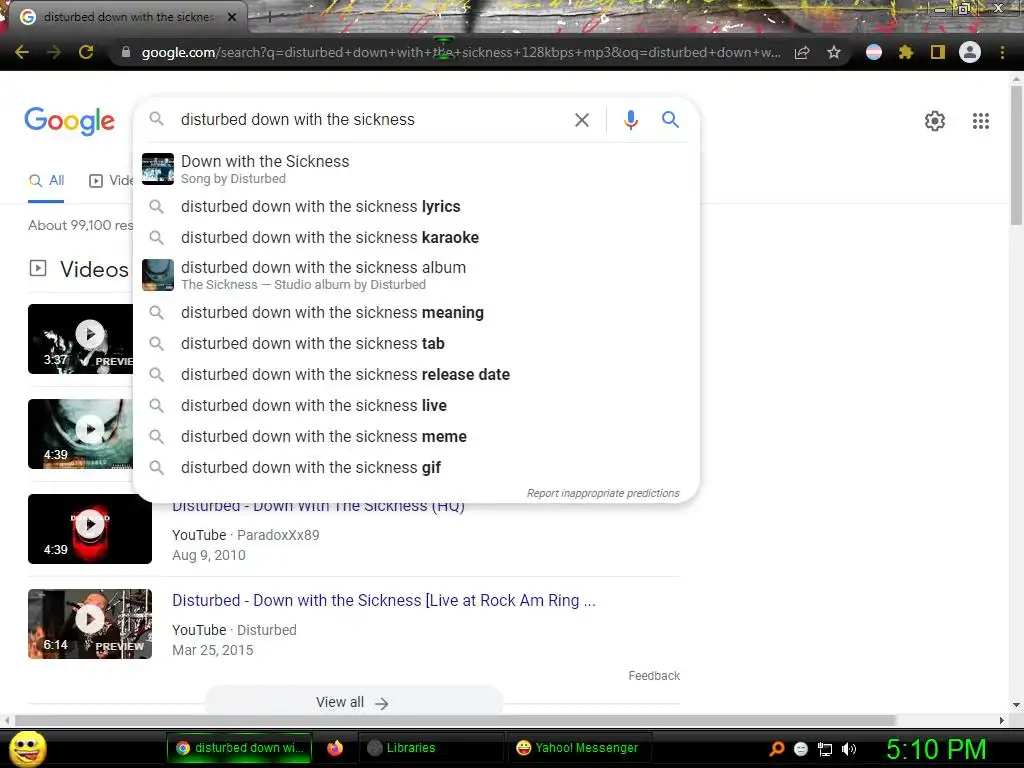Choose the gif suggestion

point(416,468)
